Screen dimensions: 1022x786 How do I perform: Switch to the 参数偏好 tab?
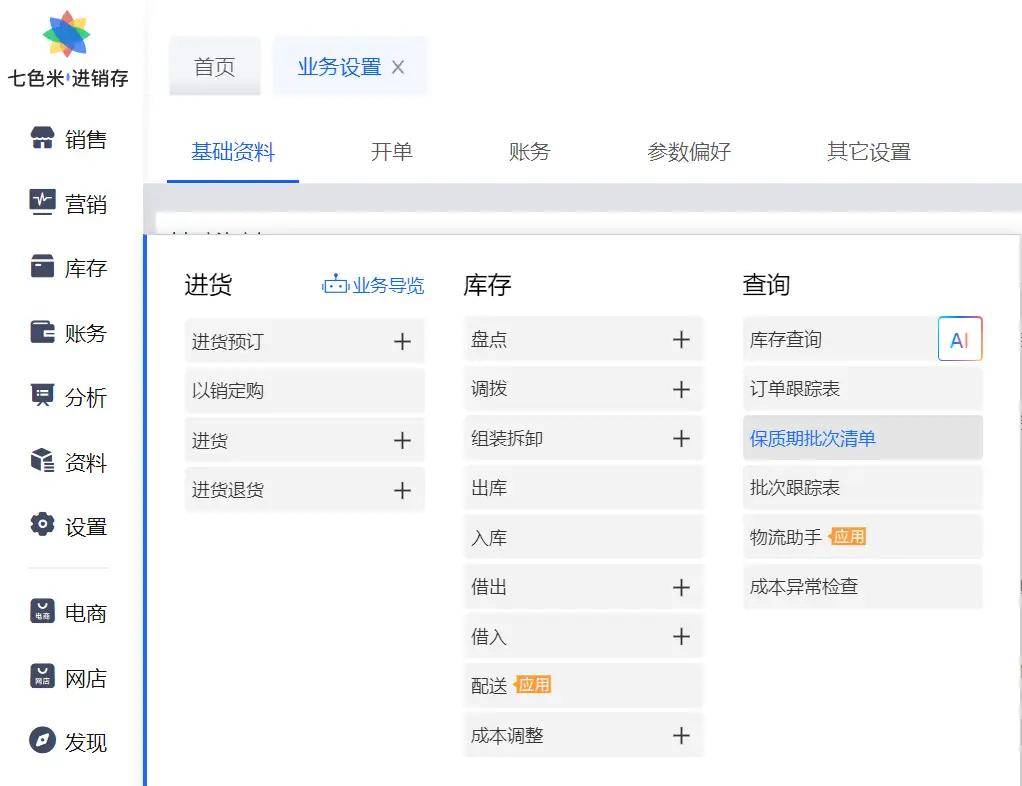(x=688, y=152)
